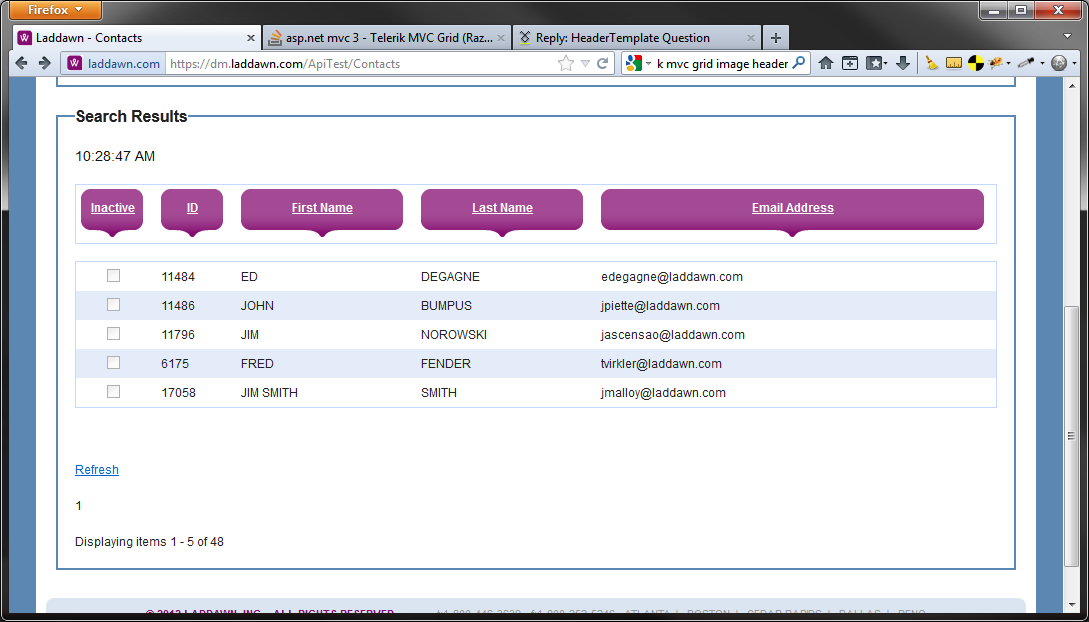Open the URL history dropdown arrow
Viewport: 1089px width, 622px height.
pyautogui.click(x=585, y=64)
